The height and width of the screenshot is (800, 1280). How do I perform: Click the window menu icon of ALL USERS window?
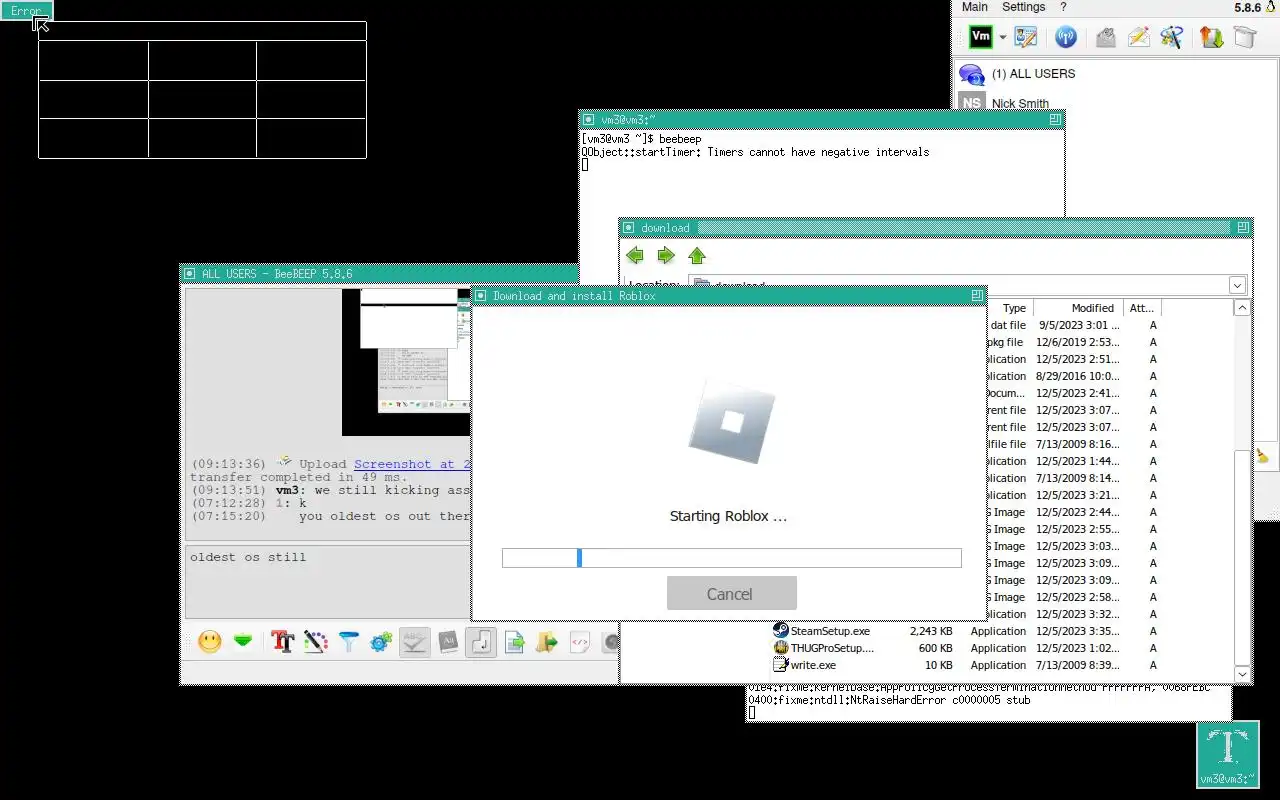189,274
